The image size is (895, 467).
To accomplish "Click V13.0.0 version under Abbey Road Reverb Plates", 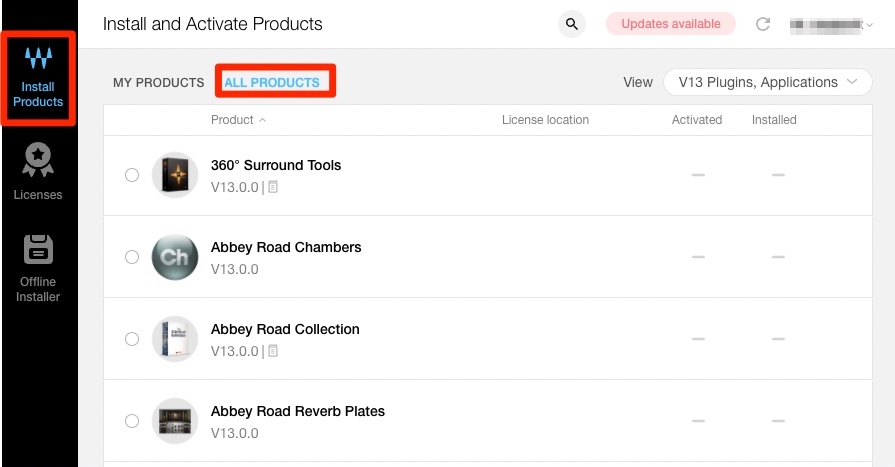I will [x=235, y=433].
